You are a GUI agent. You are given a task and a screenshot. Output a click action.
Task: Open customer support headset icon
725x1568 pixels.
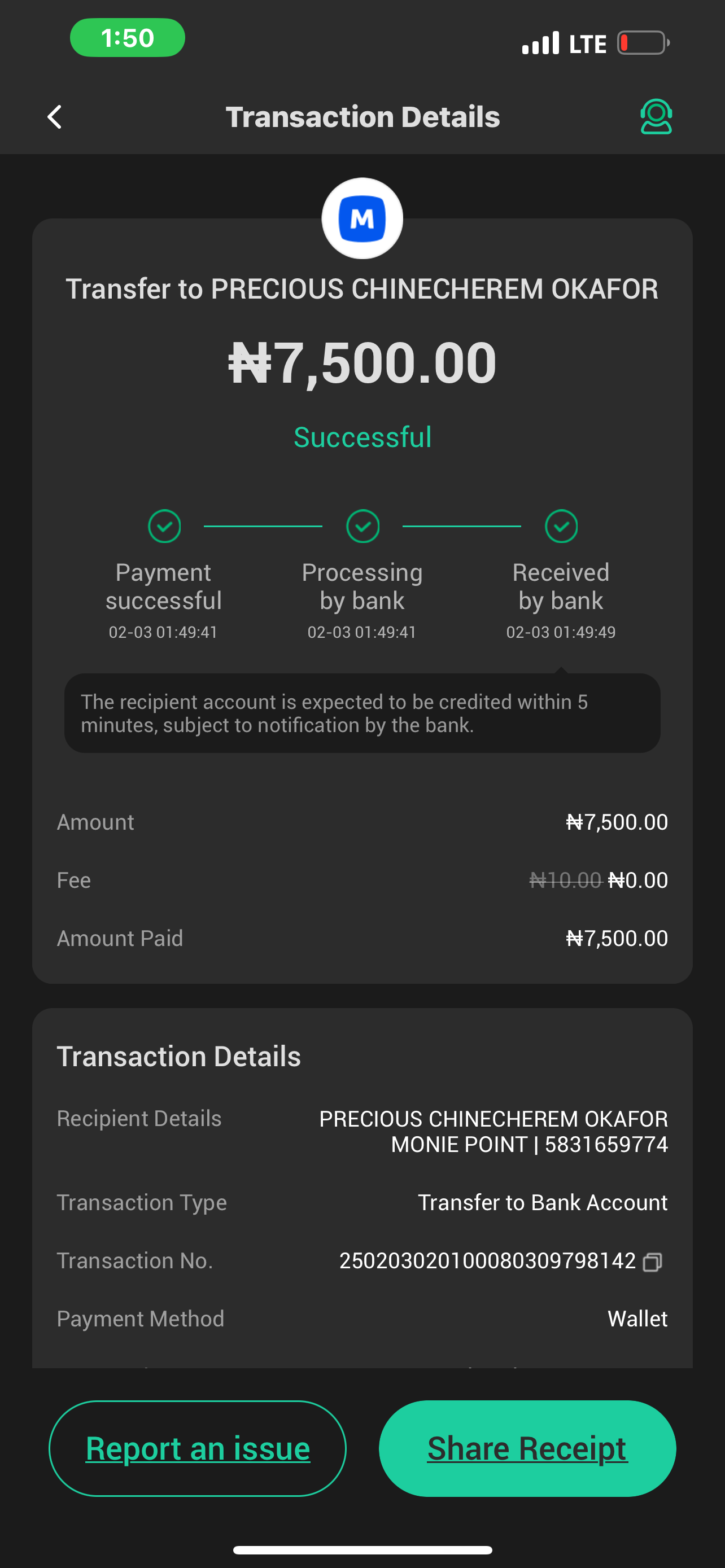coord(656,116)
